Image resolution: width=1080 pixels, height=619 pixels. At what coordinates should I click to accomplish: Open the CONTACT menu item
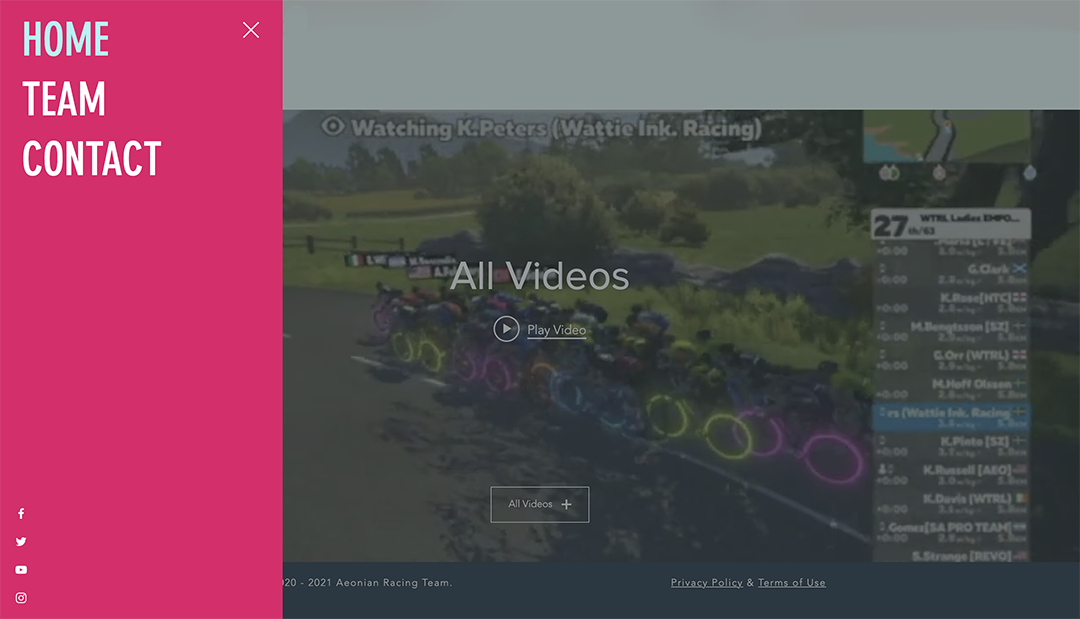tap(92, 159)
